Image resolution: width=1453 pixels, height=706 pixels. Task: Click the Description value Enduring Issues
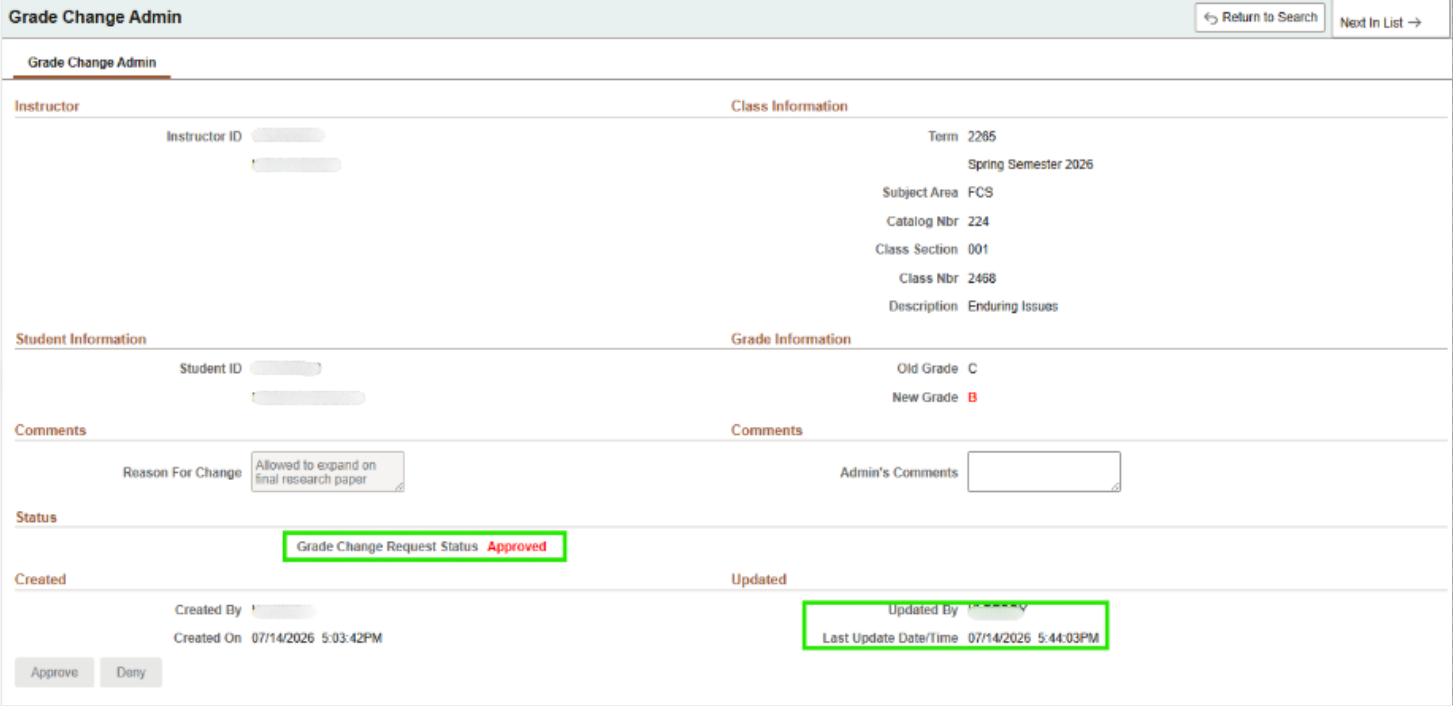point(1013,307)
